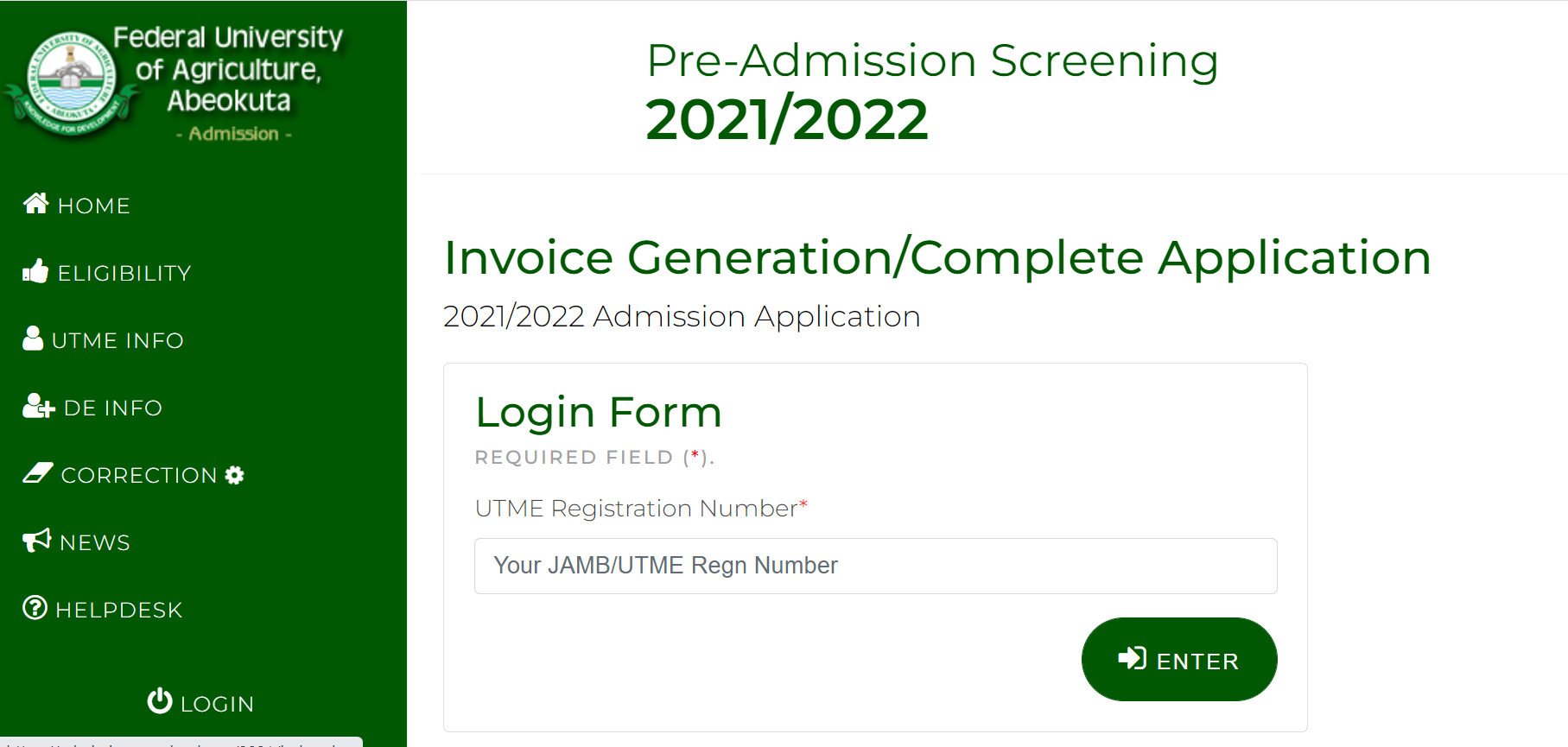
Task: Click the gear icon after CORRECTION
Action: click(234, 474)
